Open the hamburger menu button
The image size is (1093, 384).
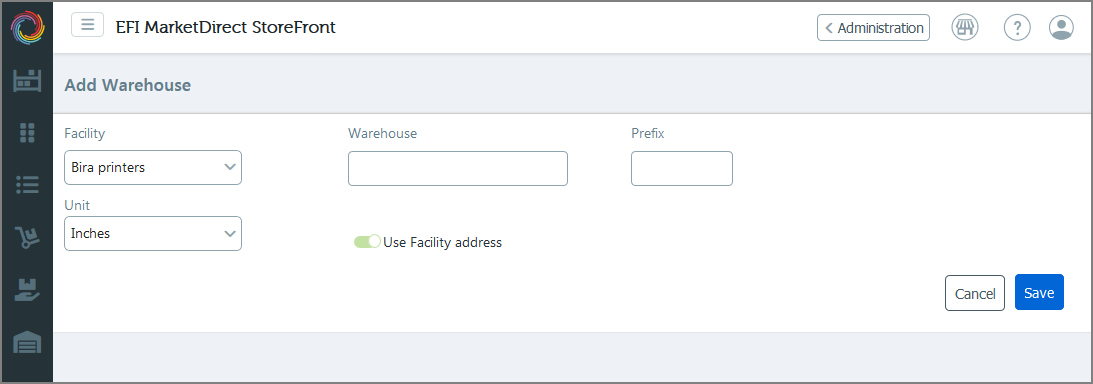tap(87, 25)
